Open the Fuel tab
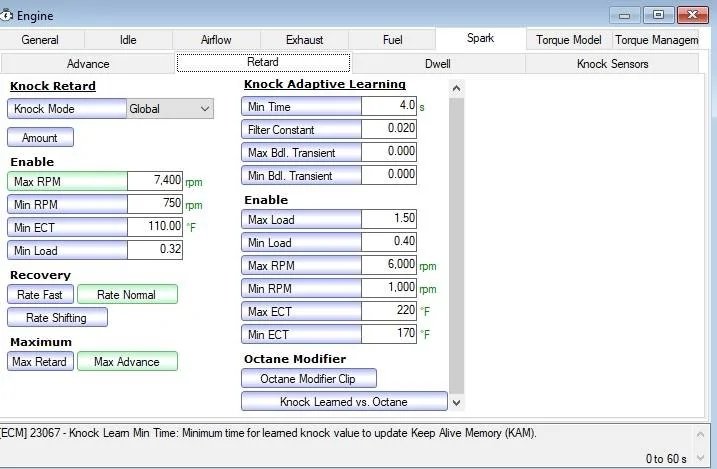 [x=392, y=40]
